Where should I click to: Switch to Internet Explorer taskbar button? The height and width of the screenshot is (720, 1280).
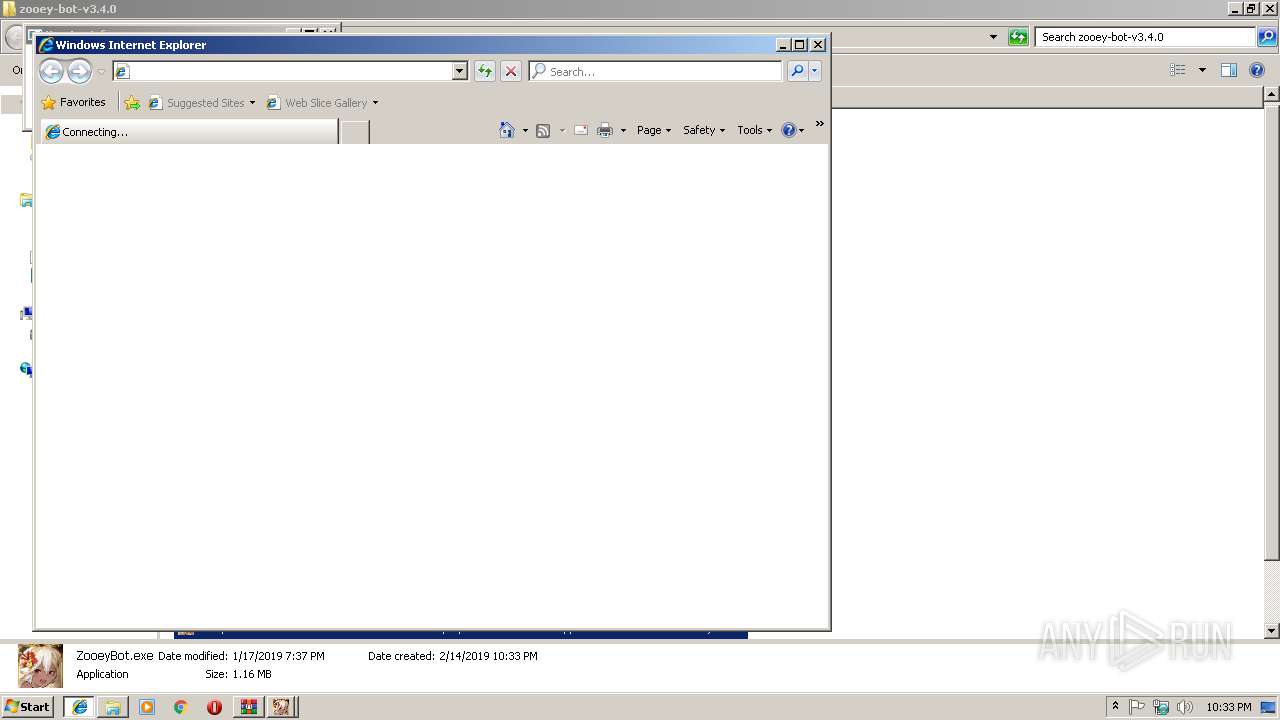[x=80, y=707]
